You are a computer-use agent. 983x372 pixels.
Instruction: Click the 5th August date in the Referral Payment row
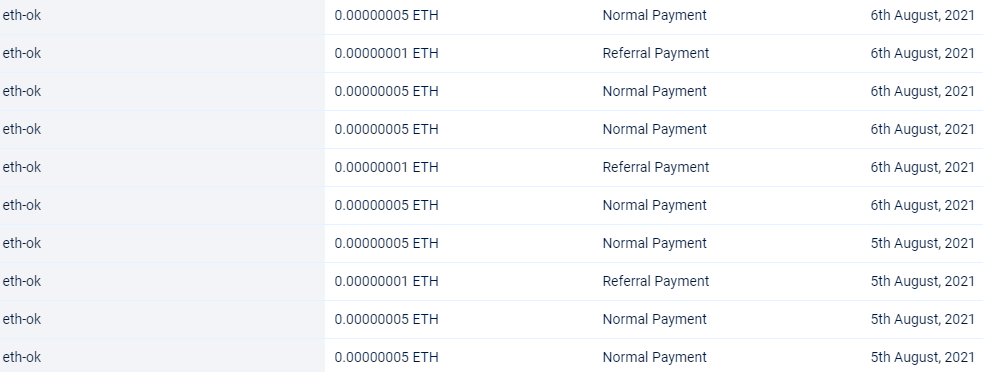coord(922,281)
